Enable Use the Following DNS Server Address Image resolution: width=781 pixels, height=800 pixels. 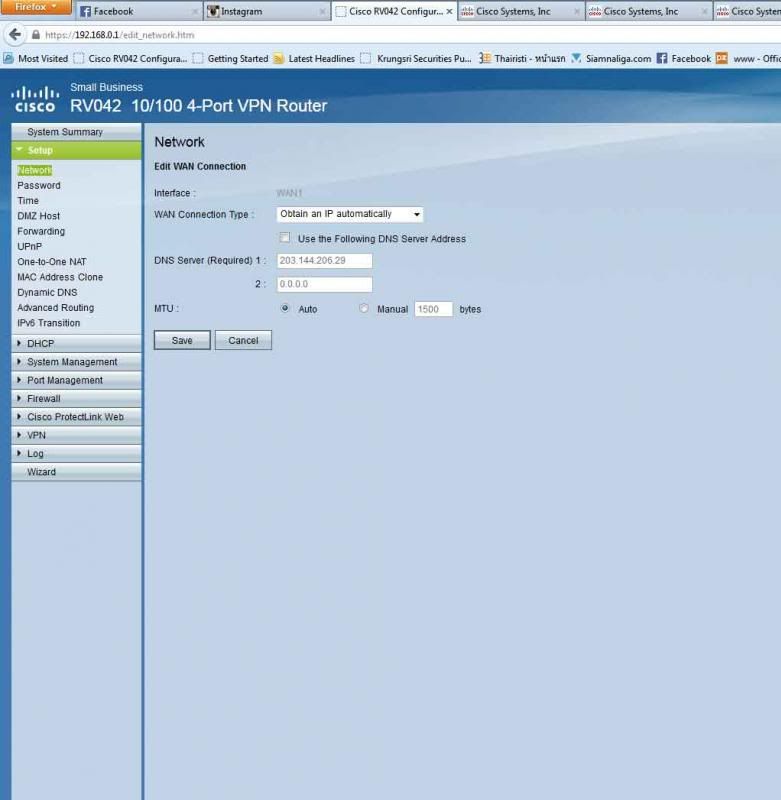[285, 238]
